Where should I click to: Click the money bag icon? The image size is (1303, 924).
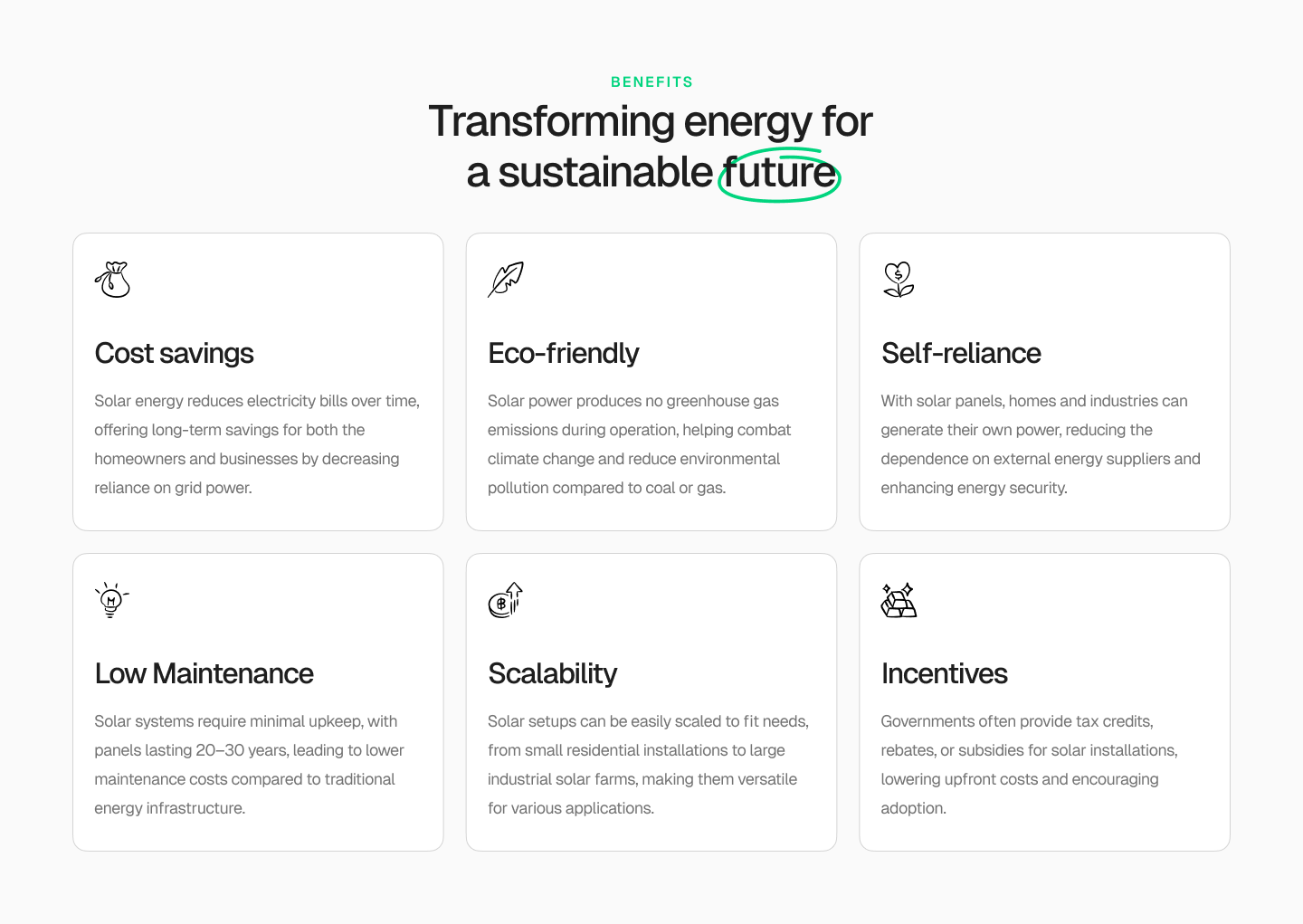click(112, 280)
